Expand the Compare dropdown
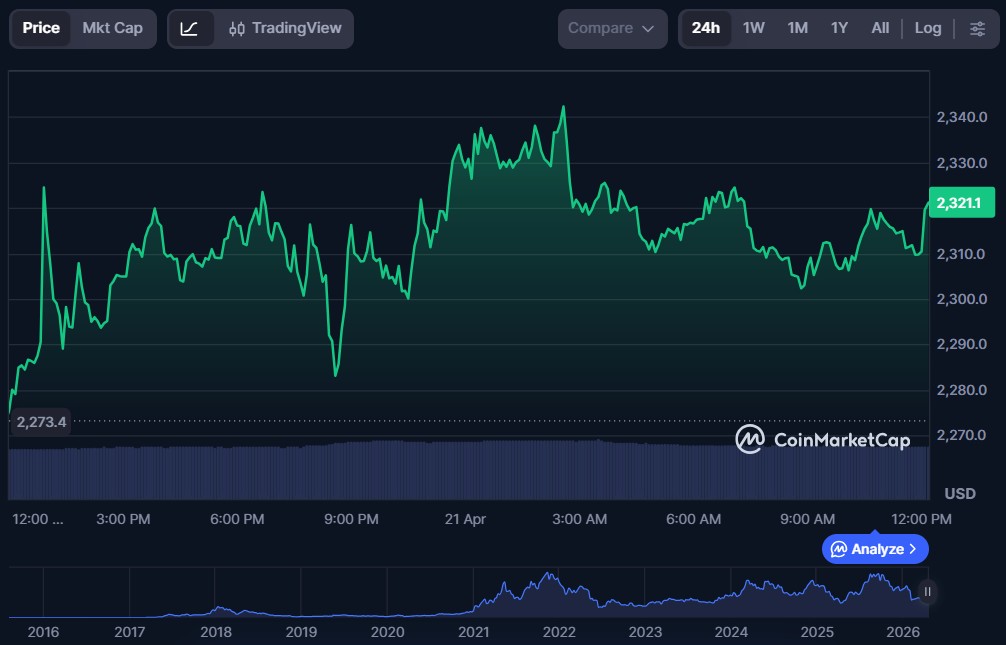 click(x=611, y=29)
